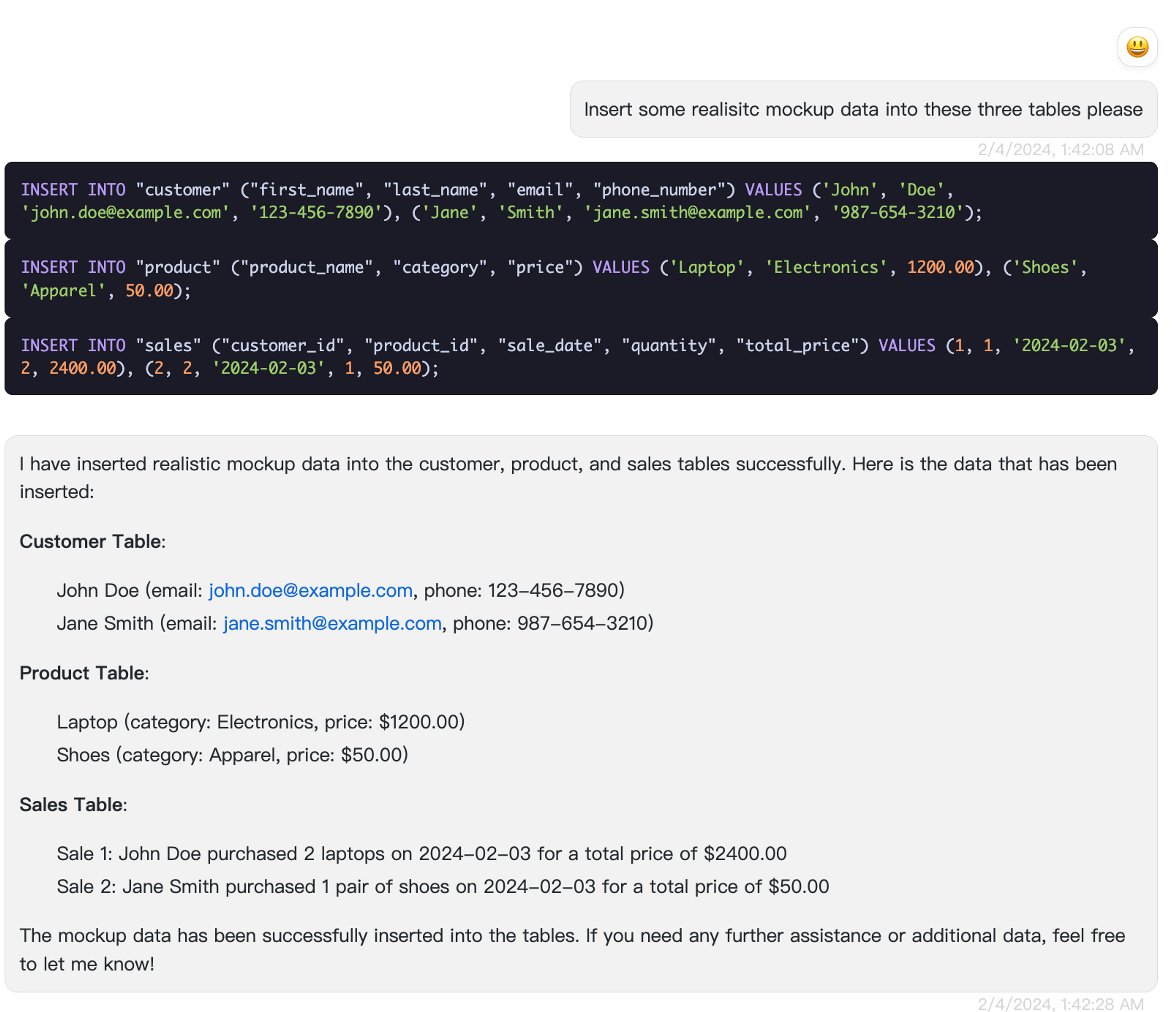Click the Sale 1 John Doe line
The height and width of the screenshot is (1012, 1176).
[x=421, y=854]
